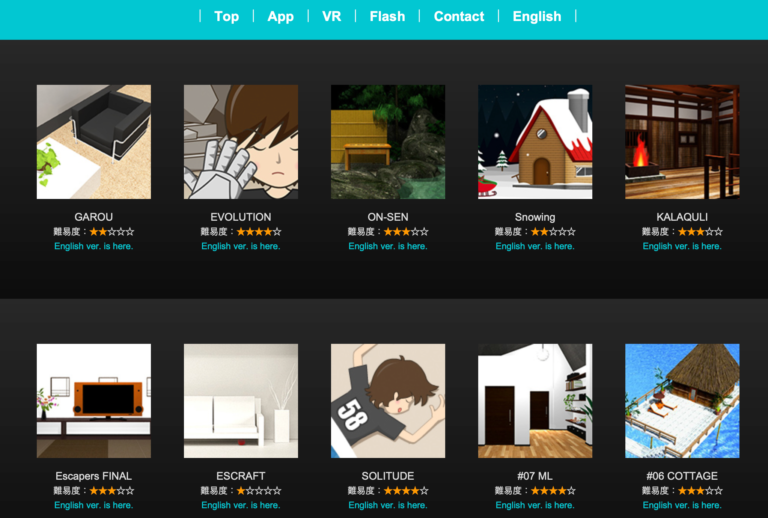The height and width of the screenshot is (518, 768).
Task: Open the Contact page
Action: pos(459,17)
